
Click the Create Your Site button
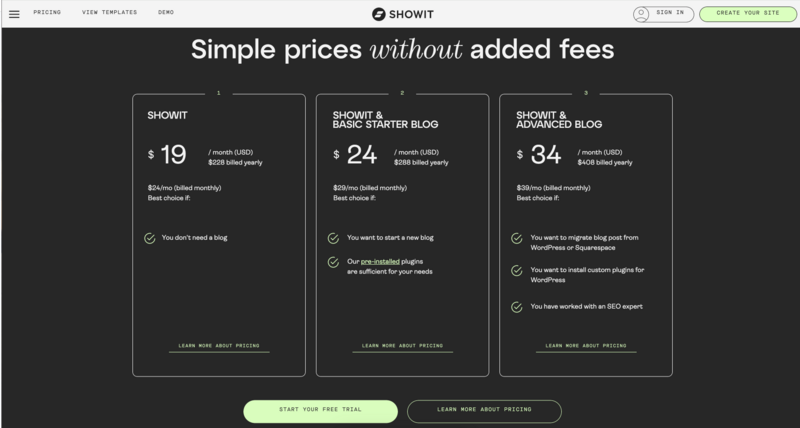coord(748,14)
